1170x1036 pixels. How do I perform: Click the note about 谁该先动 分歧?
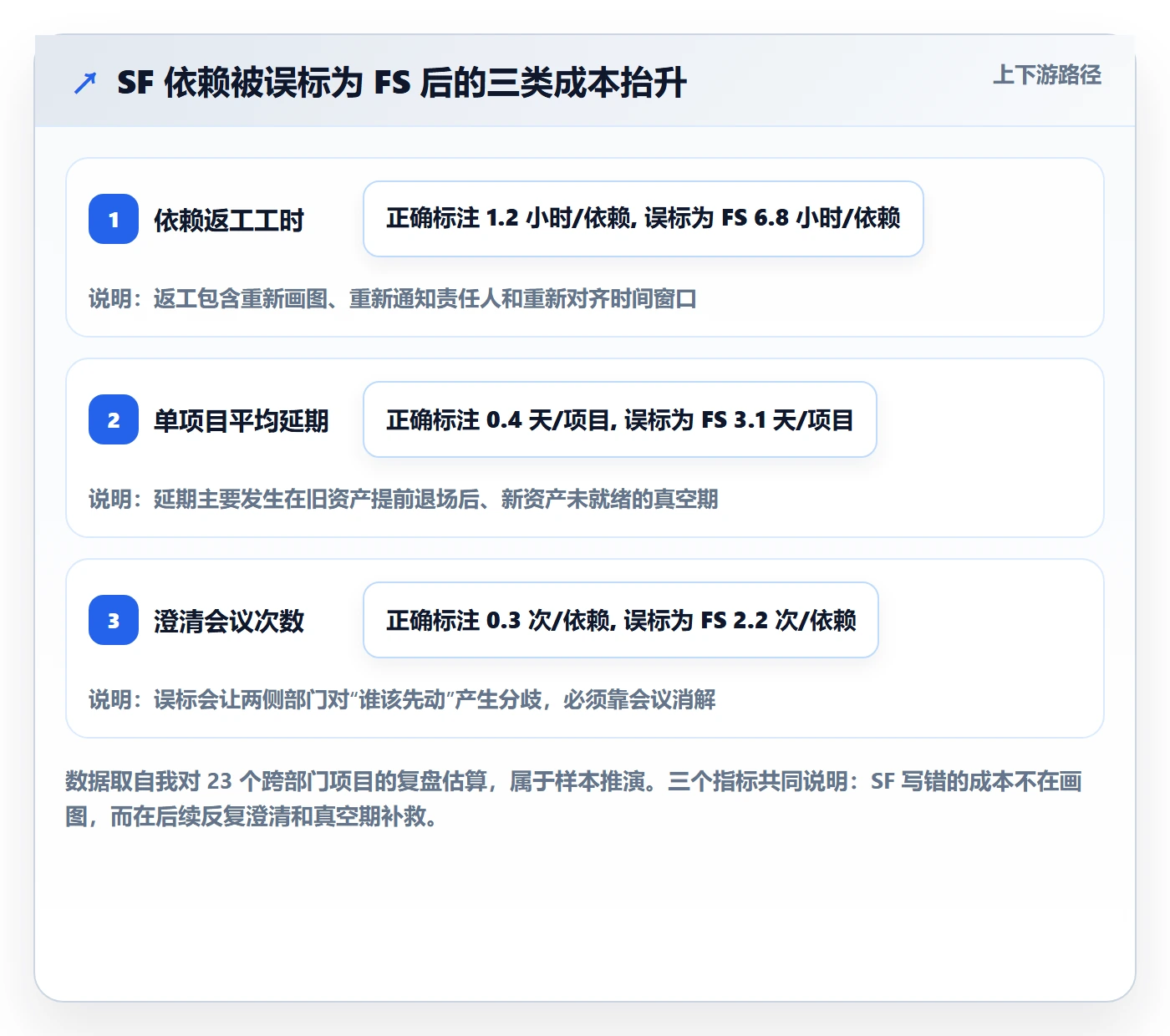402,699
